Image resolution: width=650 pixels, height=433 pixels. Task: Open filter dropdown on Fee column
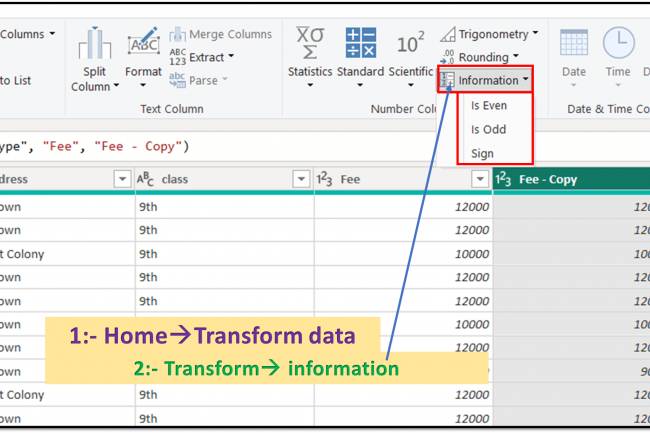click(x=480, y=179)
